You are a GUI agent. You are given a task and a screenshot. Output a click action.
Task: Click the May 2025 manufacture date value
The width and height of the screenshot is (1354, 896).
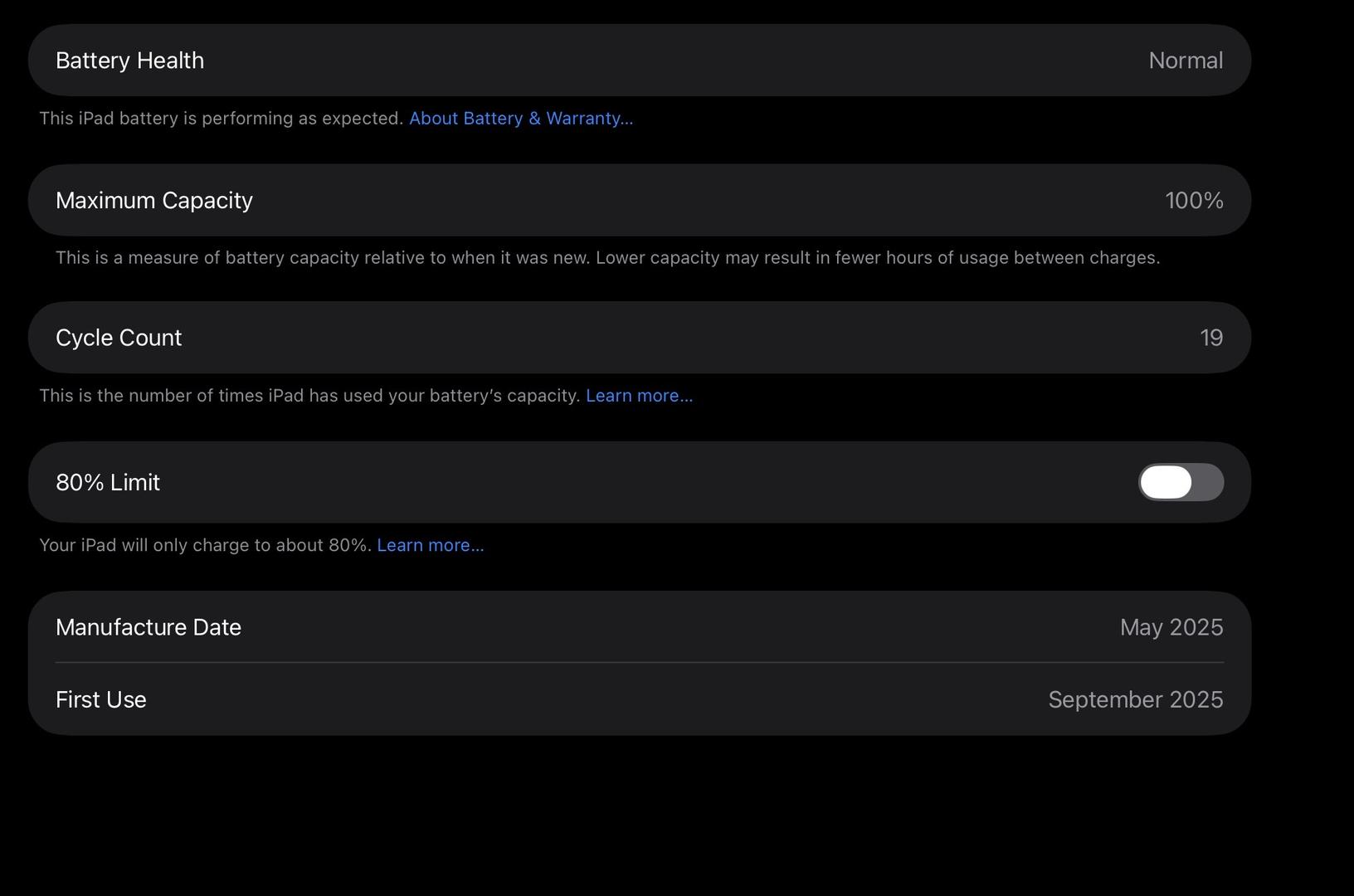click(x=1171, y=627)
